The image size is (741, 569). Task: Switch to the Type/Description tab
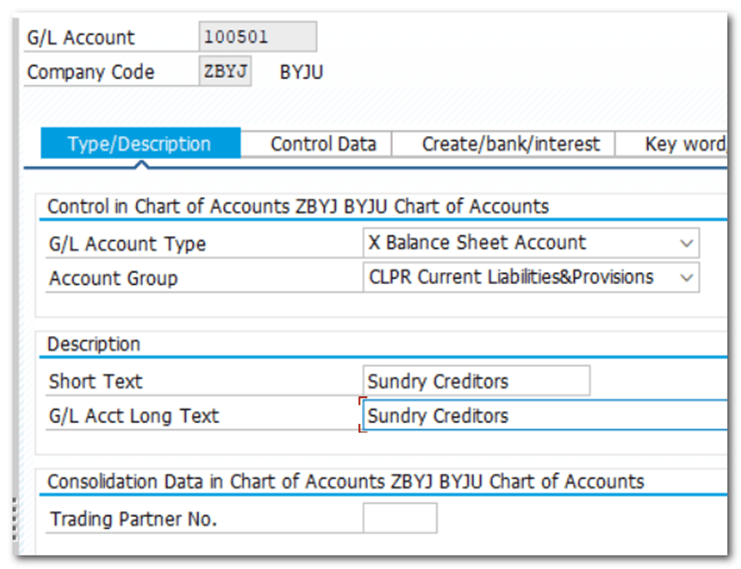[x=139, y=144]
